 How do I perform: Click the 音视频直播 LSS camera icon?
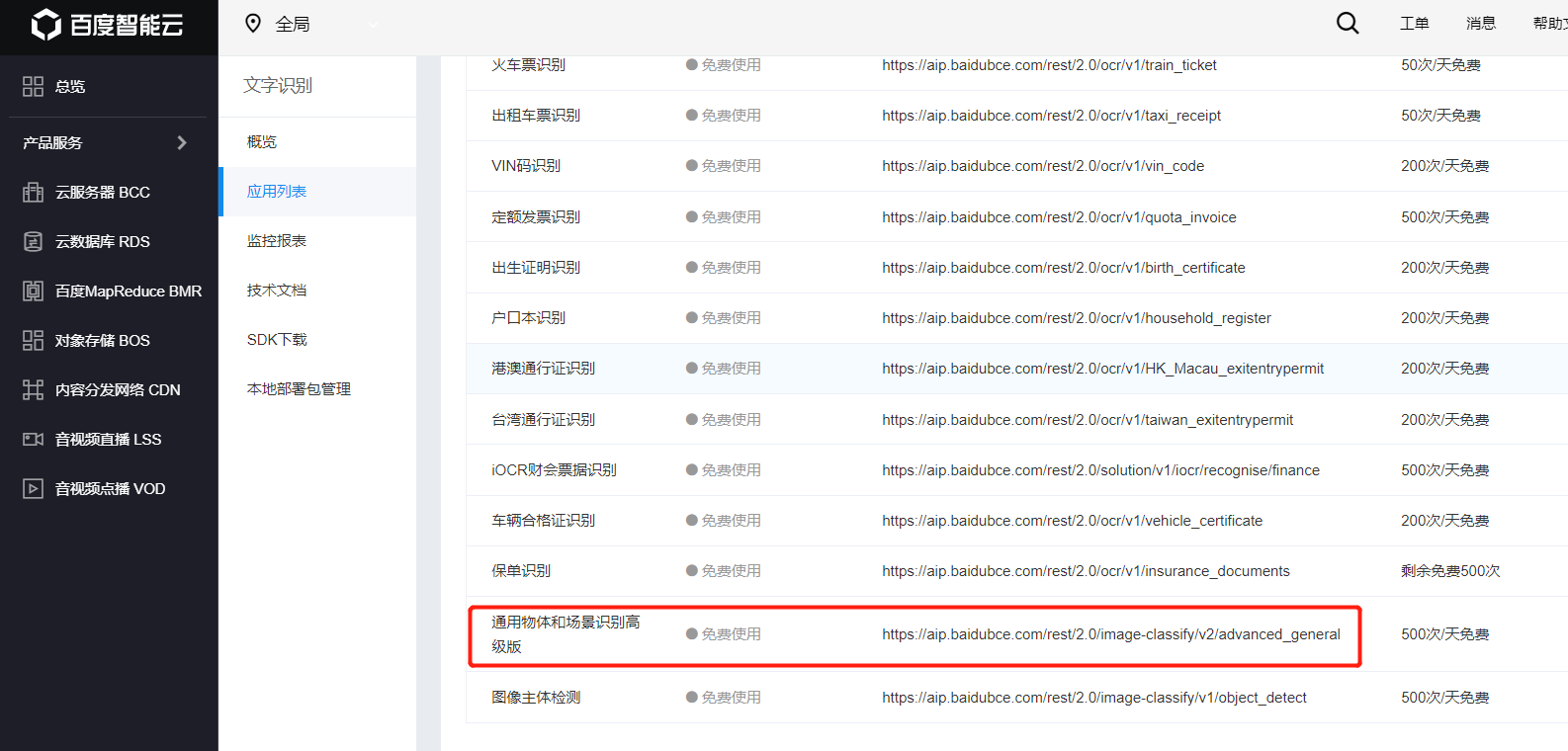tap(33, 439)
